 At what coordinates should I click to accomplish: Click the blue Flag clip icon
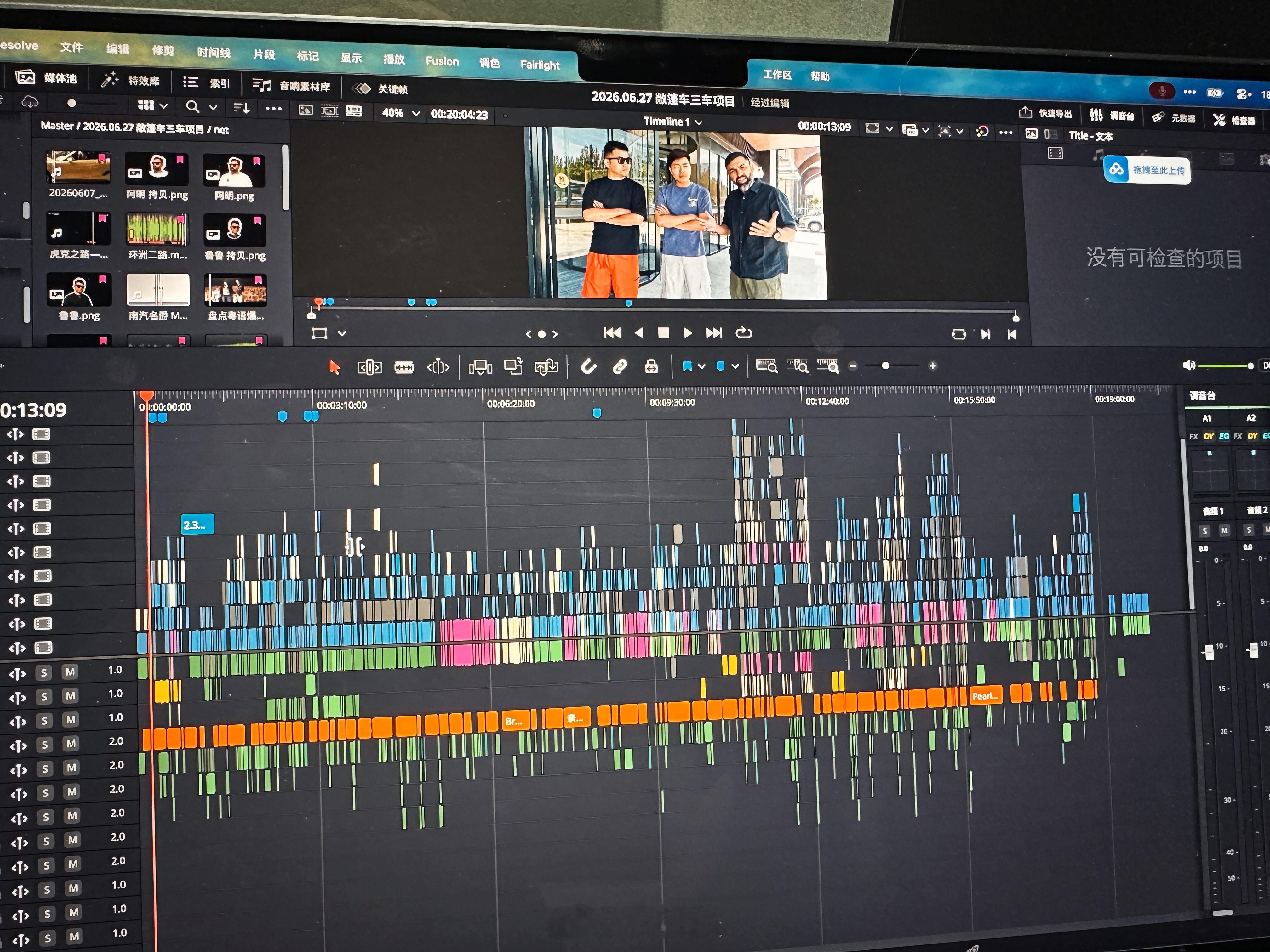click(687, 366)
